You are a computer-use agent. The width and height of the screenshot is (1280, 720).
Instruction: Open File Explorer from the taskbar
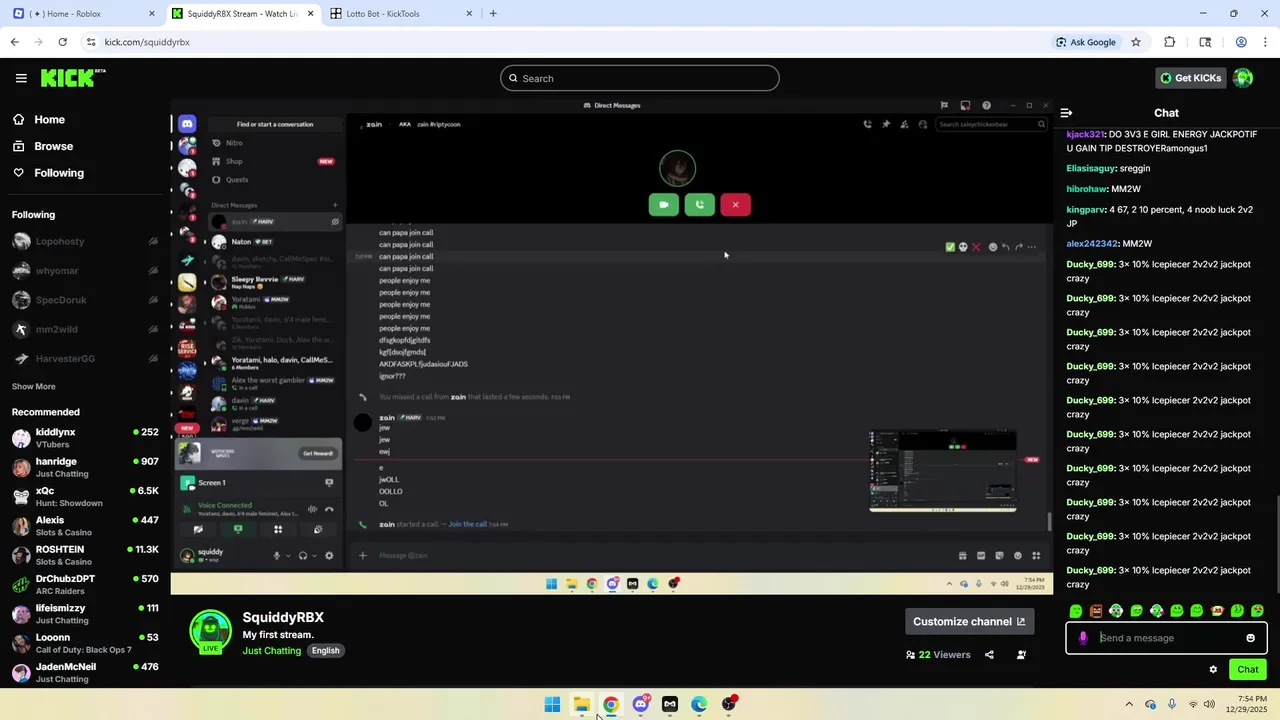pyautogui.click(x=581, y=704)
